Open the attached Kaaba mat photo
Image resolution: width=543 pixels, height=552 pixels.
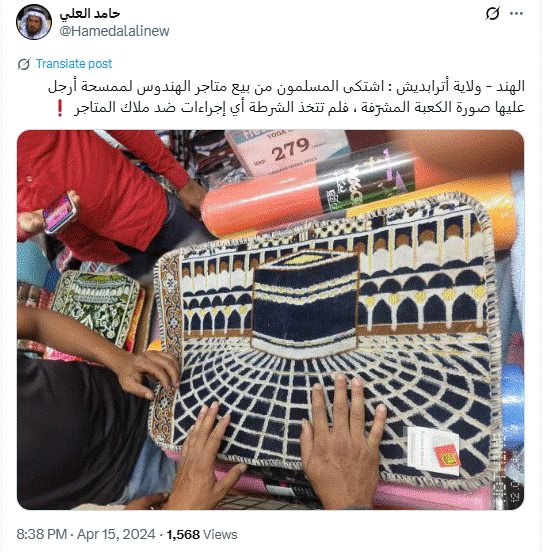click(270, 320)
